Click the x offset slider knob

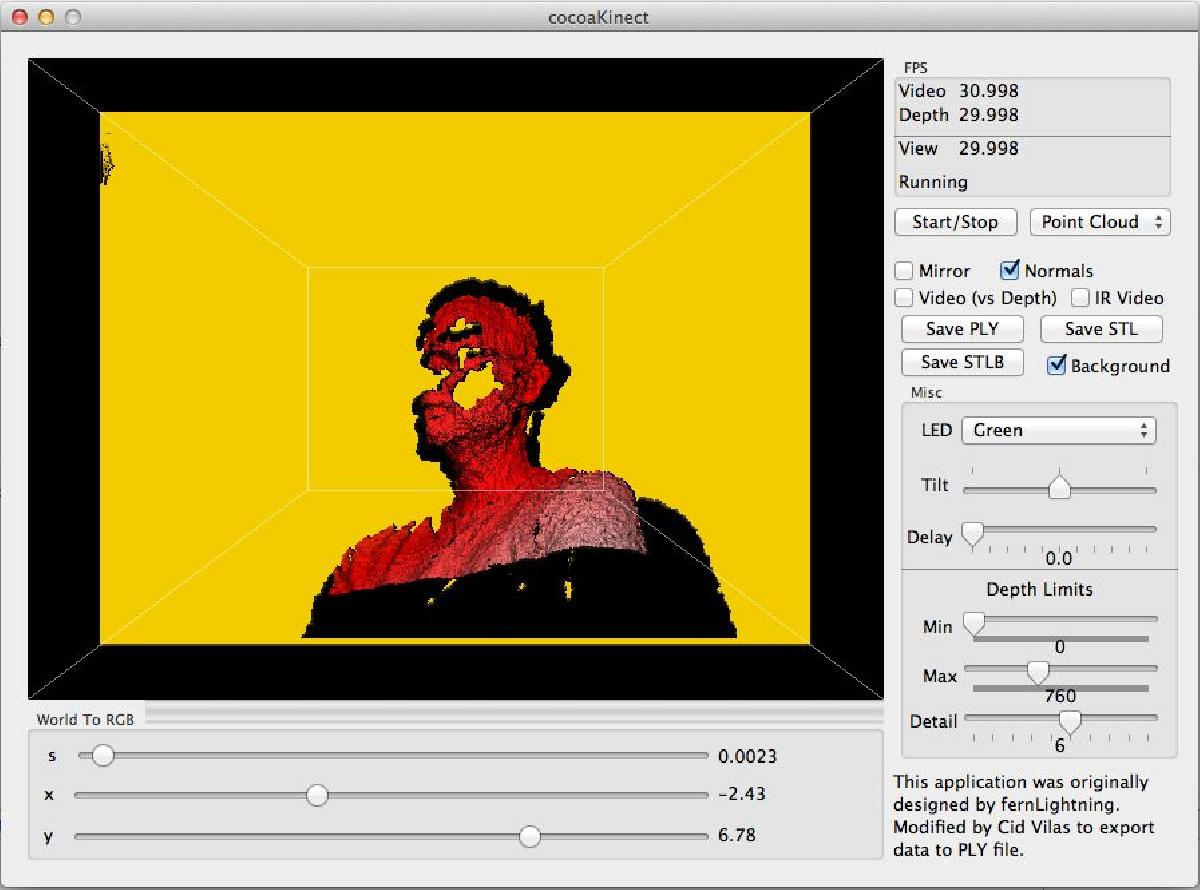tap(317, 795)
